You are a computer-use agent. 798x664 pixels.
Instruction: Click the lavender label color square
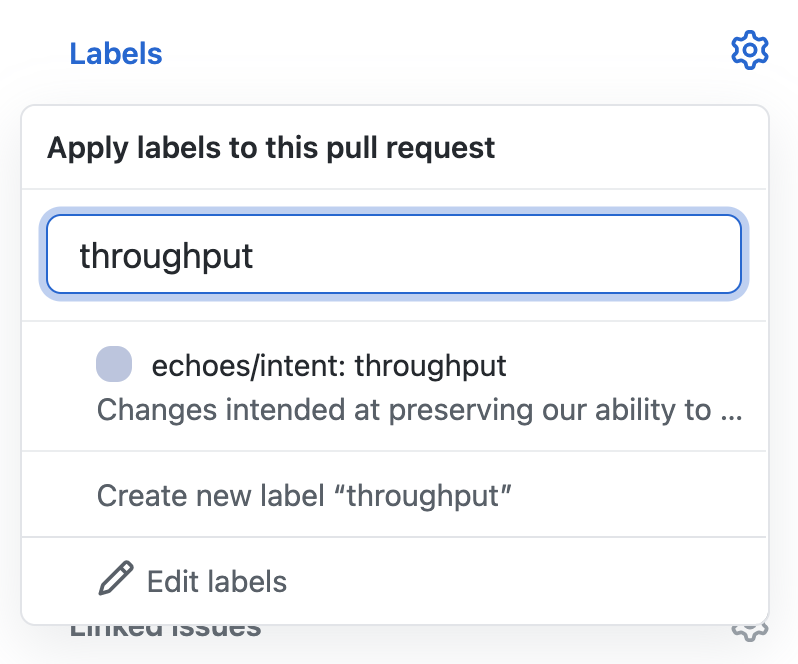(114, 364)
